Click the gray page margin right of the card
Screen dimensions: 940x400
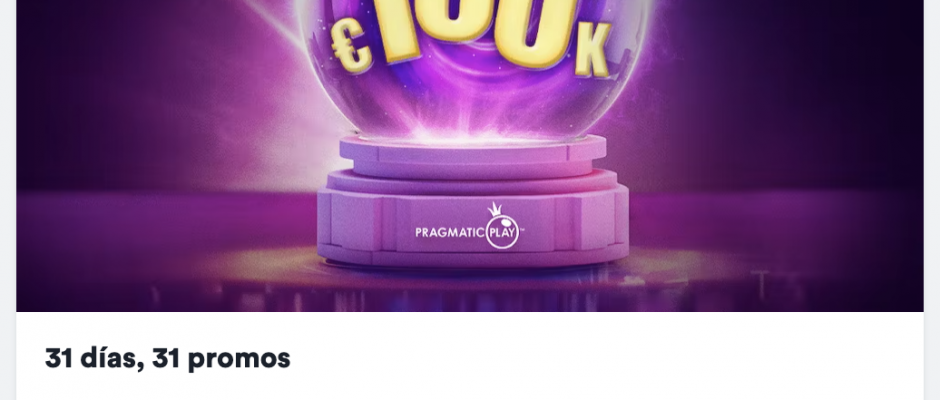coord(932,200)
